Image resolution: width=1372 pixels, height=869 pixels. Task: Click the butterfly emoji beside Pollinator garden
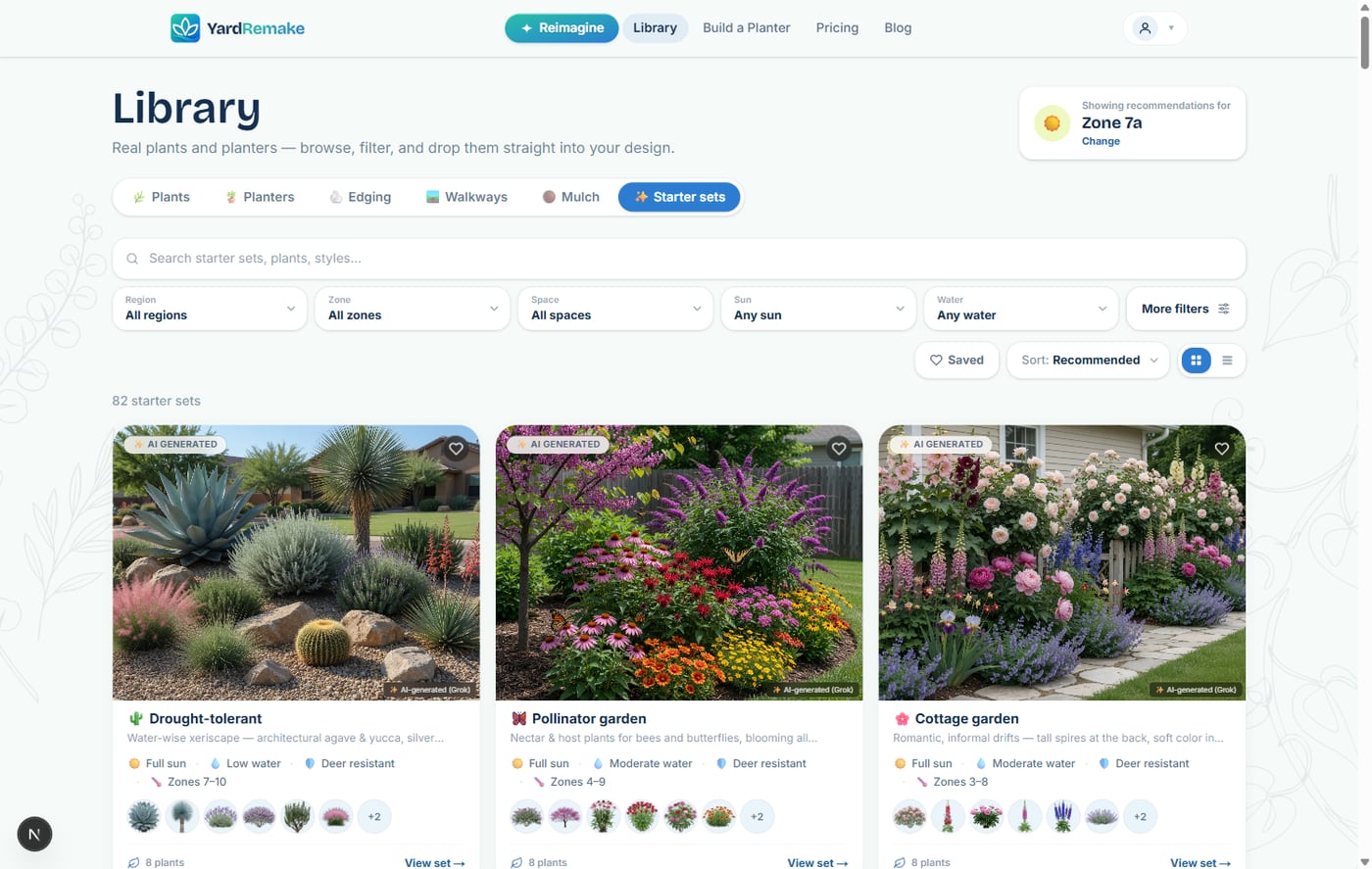(518, 719)
